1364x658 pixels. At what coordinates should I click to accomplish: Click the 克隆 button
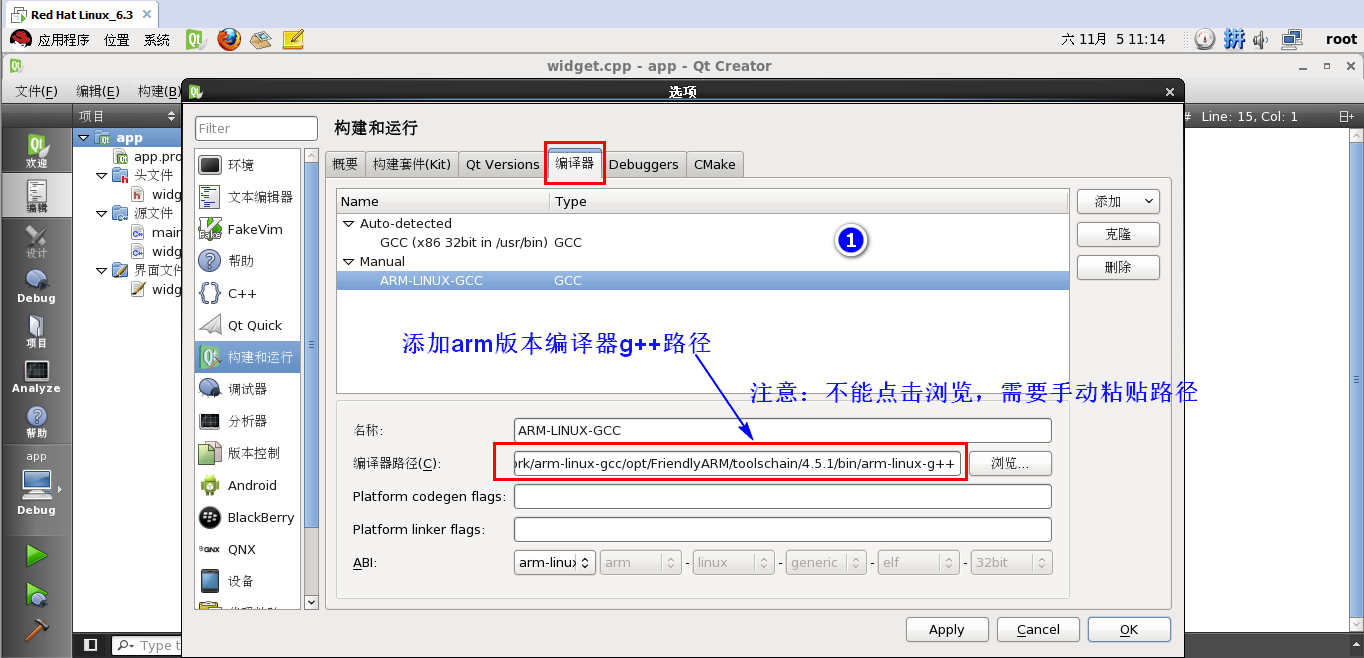(x=1118, y=234)
